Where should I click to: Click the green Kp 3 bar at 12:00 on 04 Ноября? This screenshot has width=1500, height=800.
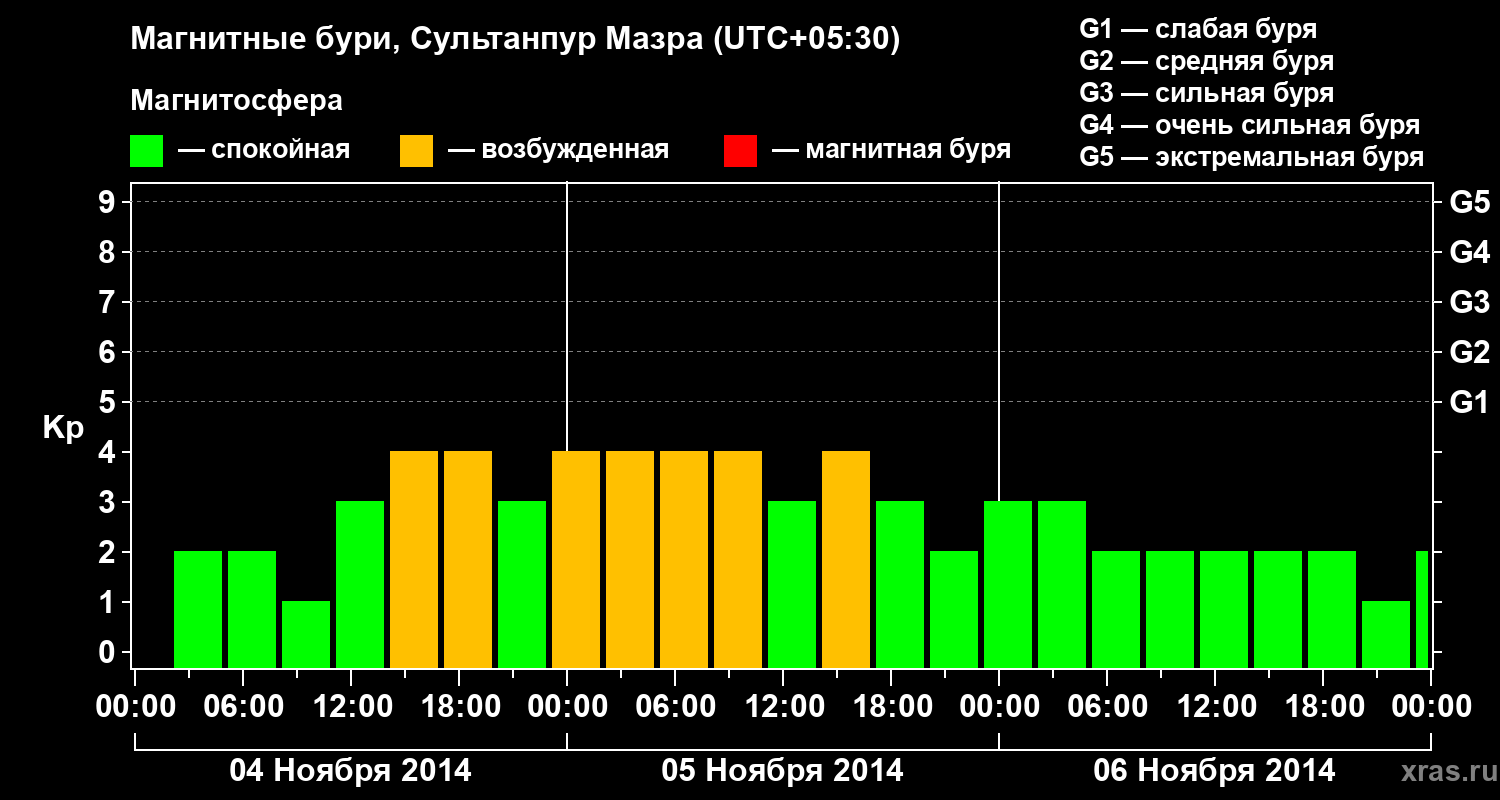tap(360, 584)
